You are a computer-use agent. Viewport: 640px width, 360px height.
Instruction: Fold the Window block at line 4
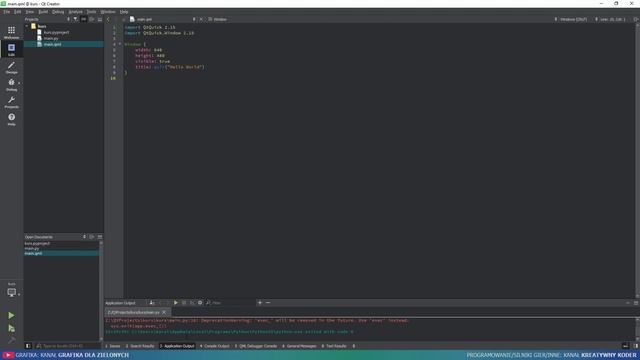pyautogui.click(x=120, y=44)
